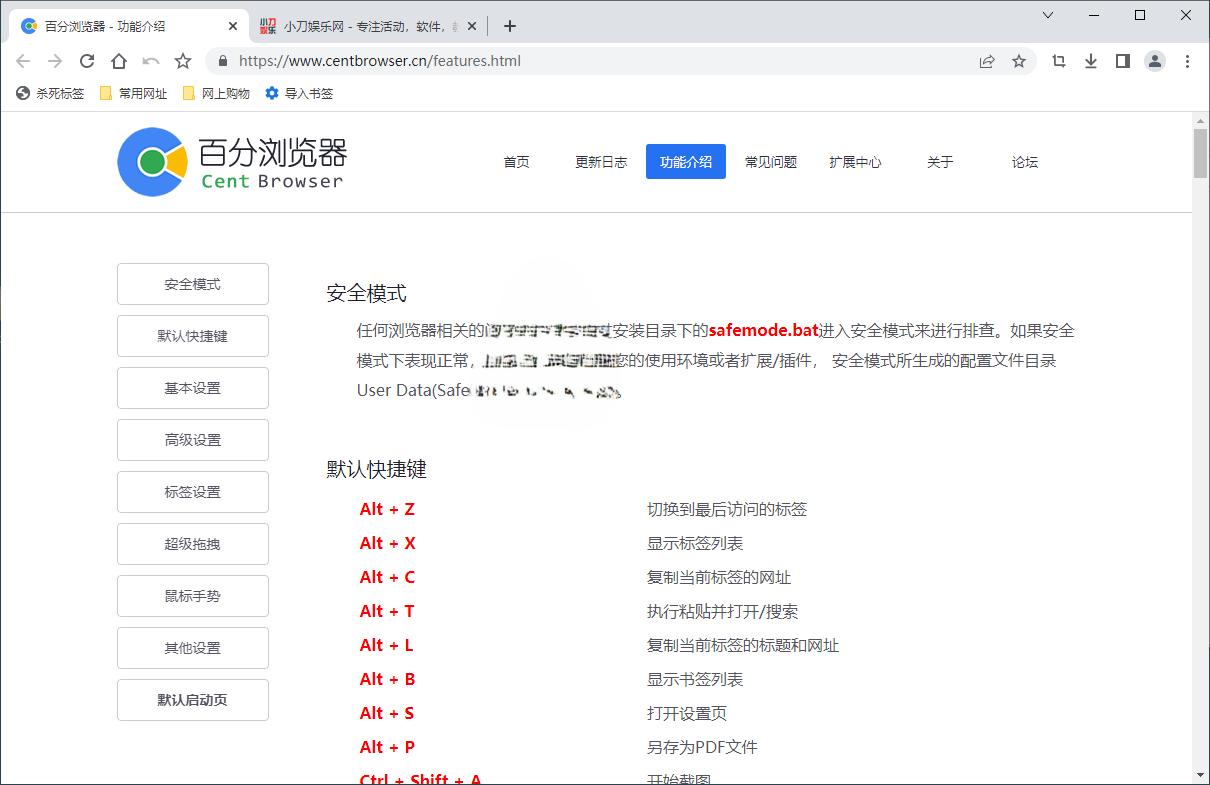Go to 首页 in site navigation
This screenshot has height=785, width=1210.
coord(516,162)
